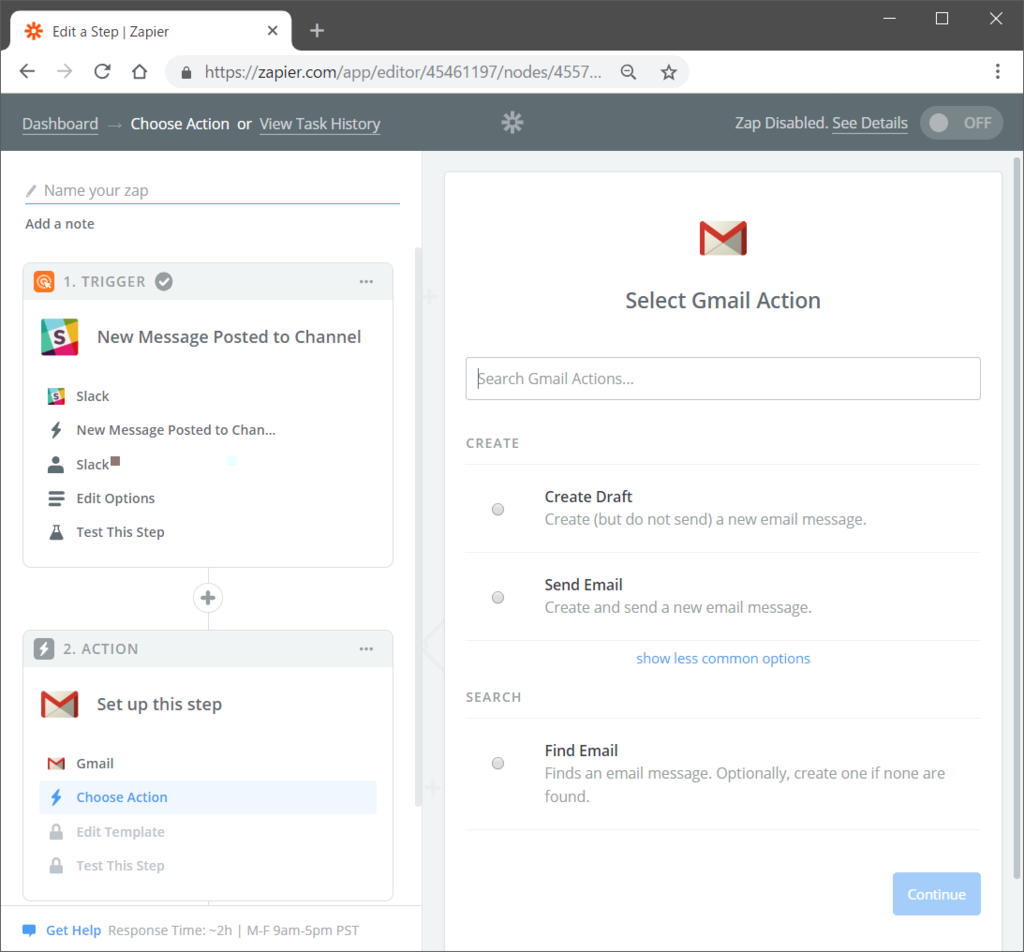The width and height of the screenshot is (1024, 952).
Task: Click the large Slack logo in trigger
Action: 59,337
